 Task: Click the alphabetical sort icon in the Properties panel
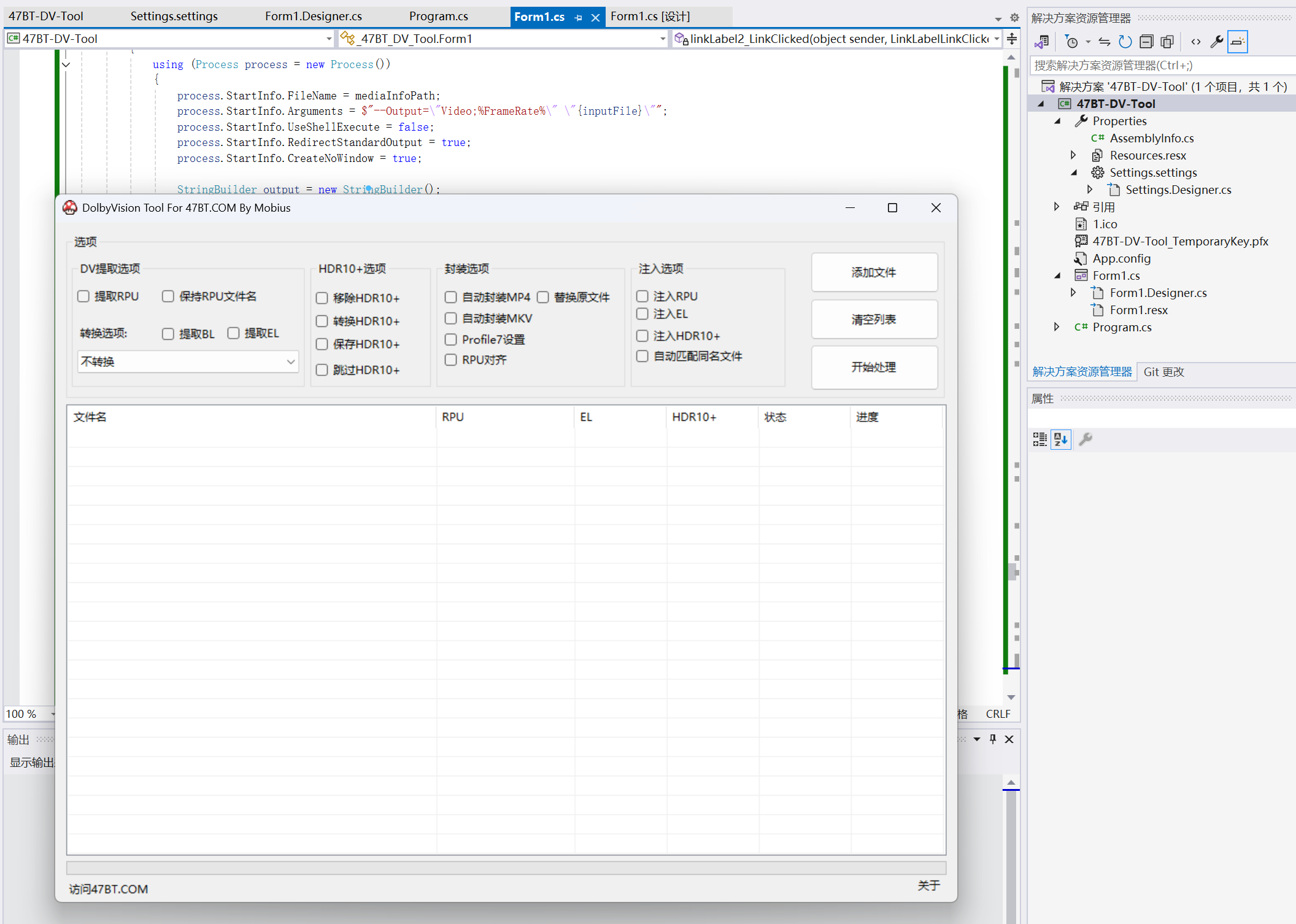(x=1061, y=439)
